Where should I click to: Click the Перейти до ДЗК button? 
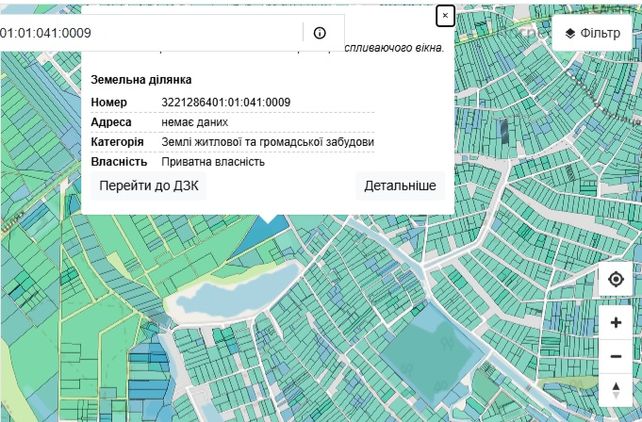[x=149, y=186]
